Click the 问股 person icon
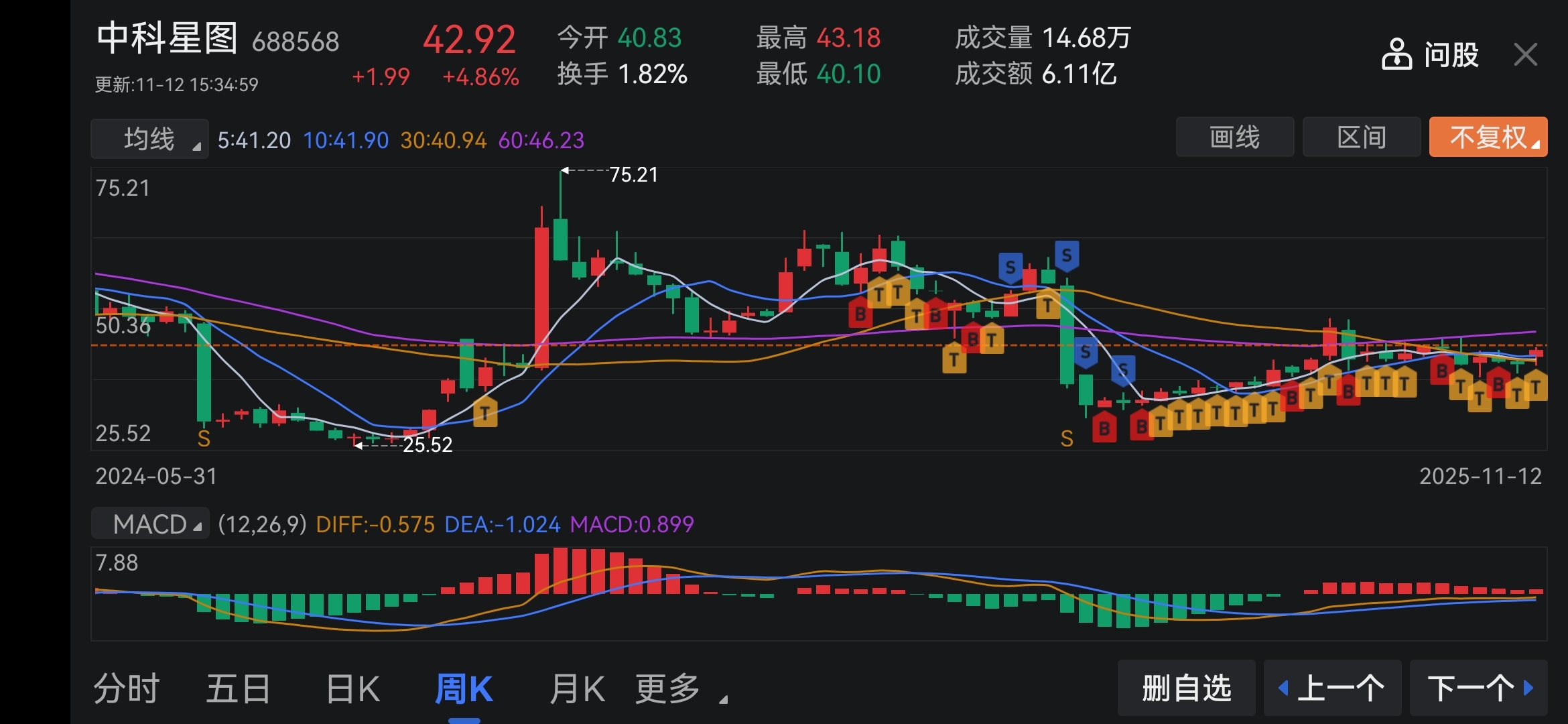 pyautogui.click(x=1396, y=54)
